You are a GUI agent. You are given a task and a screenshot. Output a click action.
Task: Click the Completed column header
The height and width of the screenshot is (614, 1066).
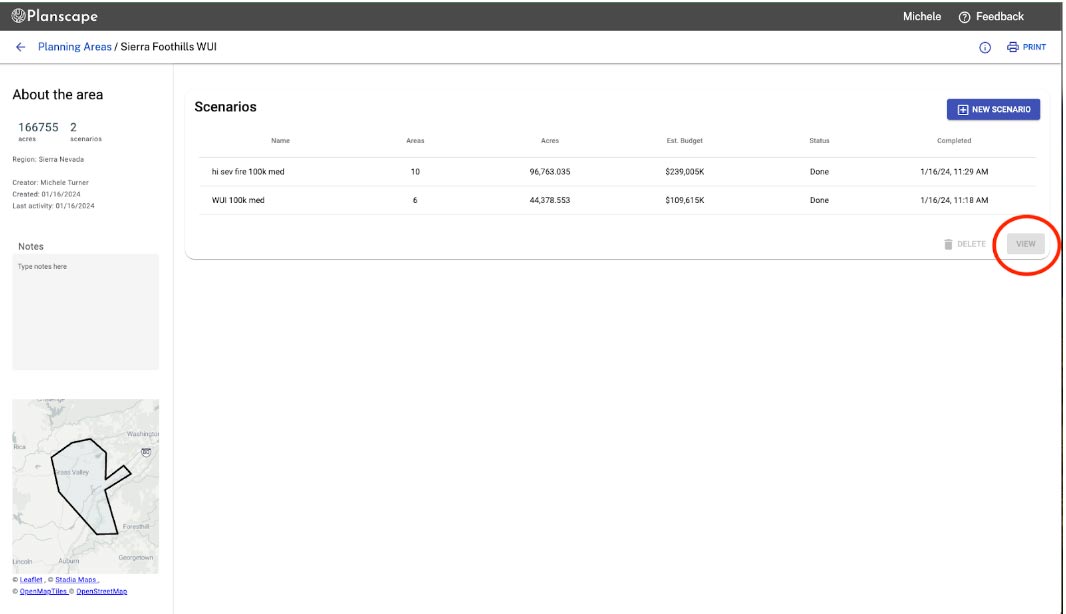pyautogui.click(x=953, y=141)
